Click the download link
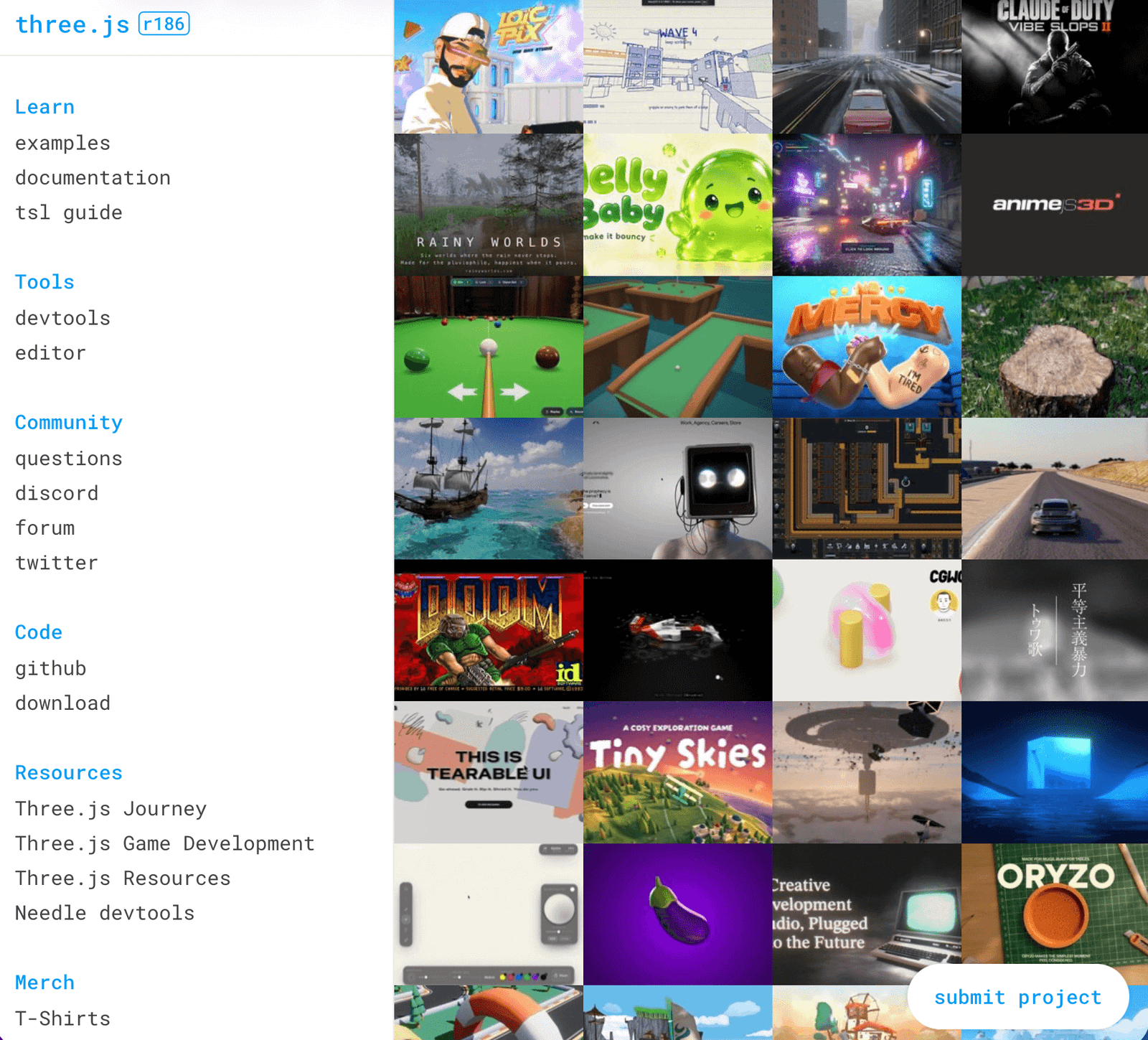The height and width of the screenshot is (1040, 1148). [x=63, y=703]
